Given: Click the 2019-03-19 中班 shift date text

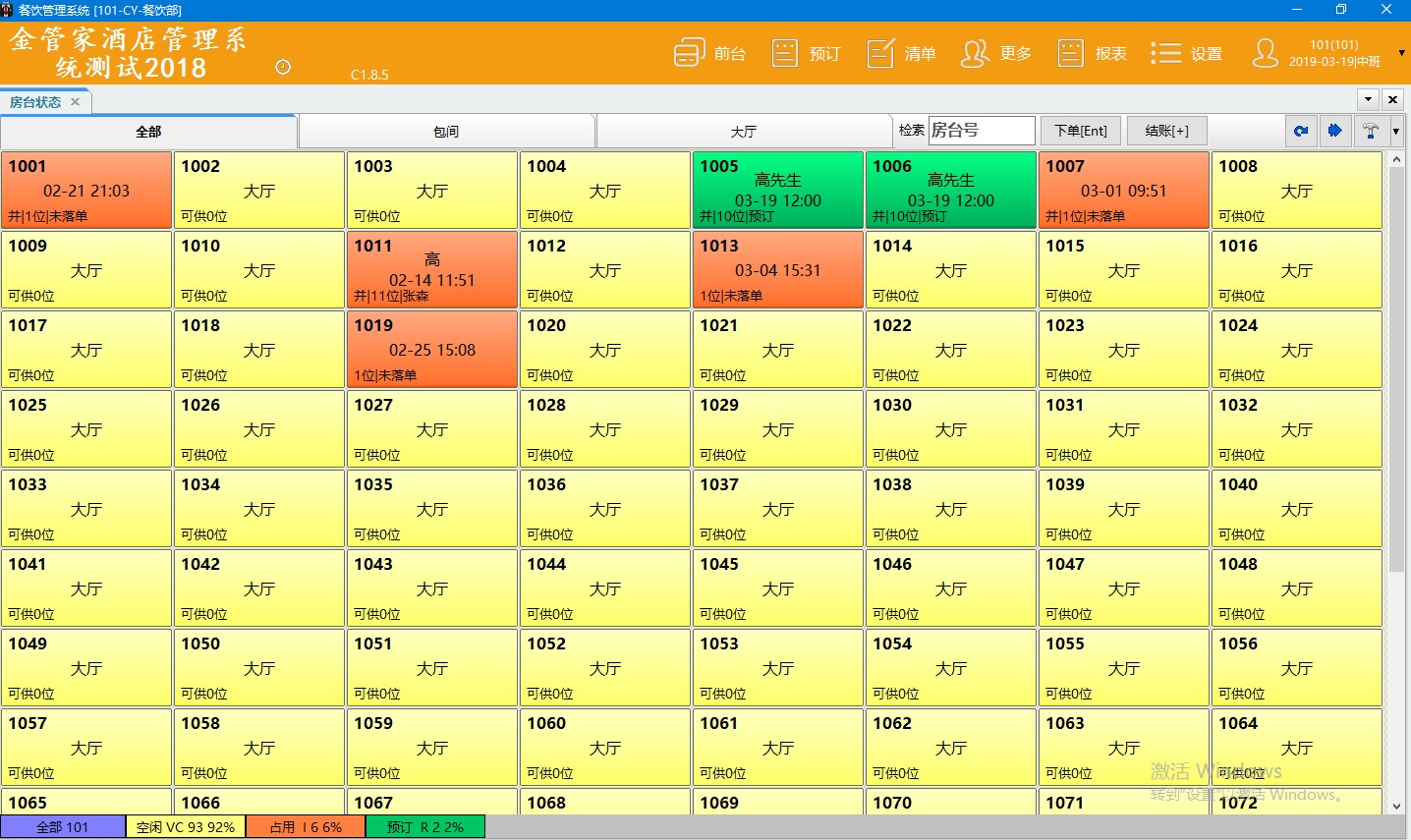Looking at the screenshot, I should (x=1334, y=61).
